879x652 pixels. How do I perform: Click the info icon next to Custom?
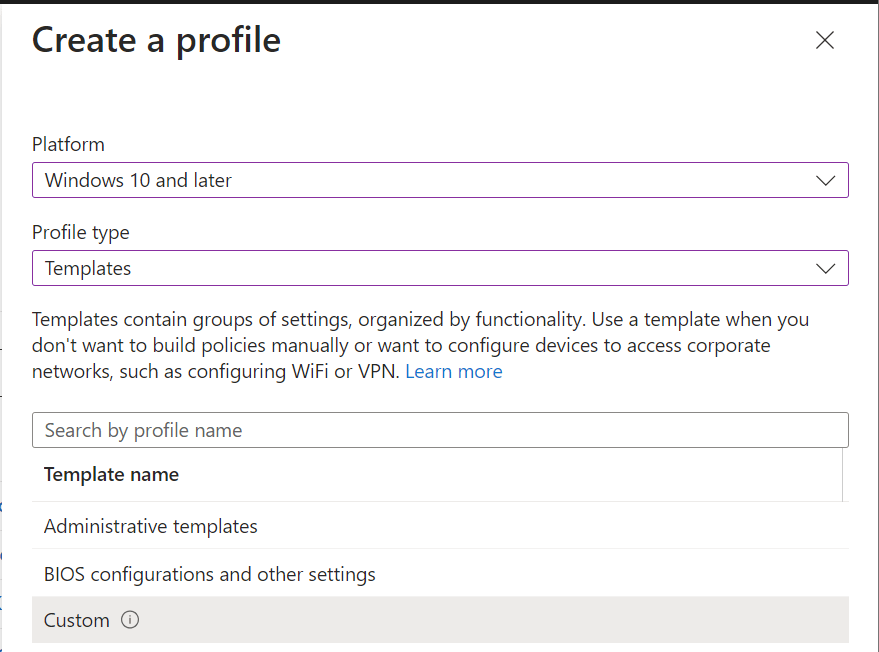tap(130, 620)
